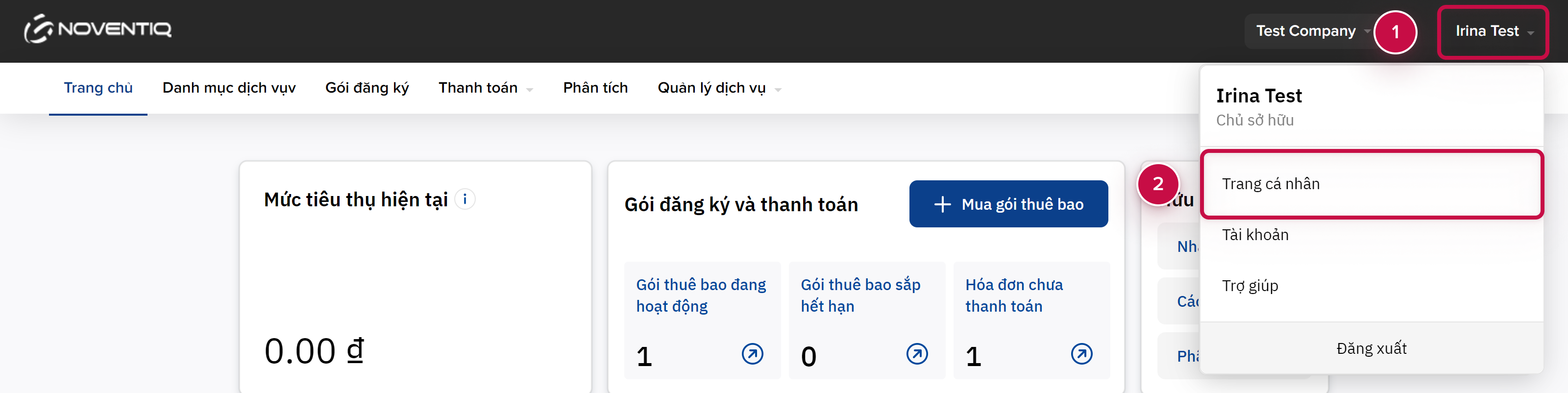This screenshot has width=1568, height=393.
Task: Click Đăng xuất to sign out
Action: click(1371, 348)
